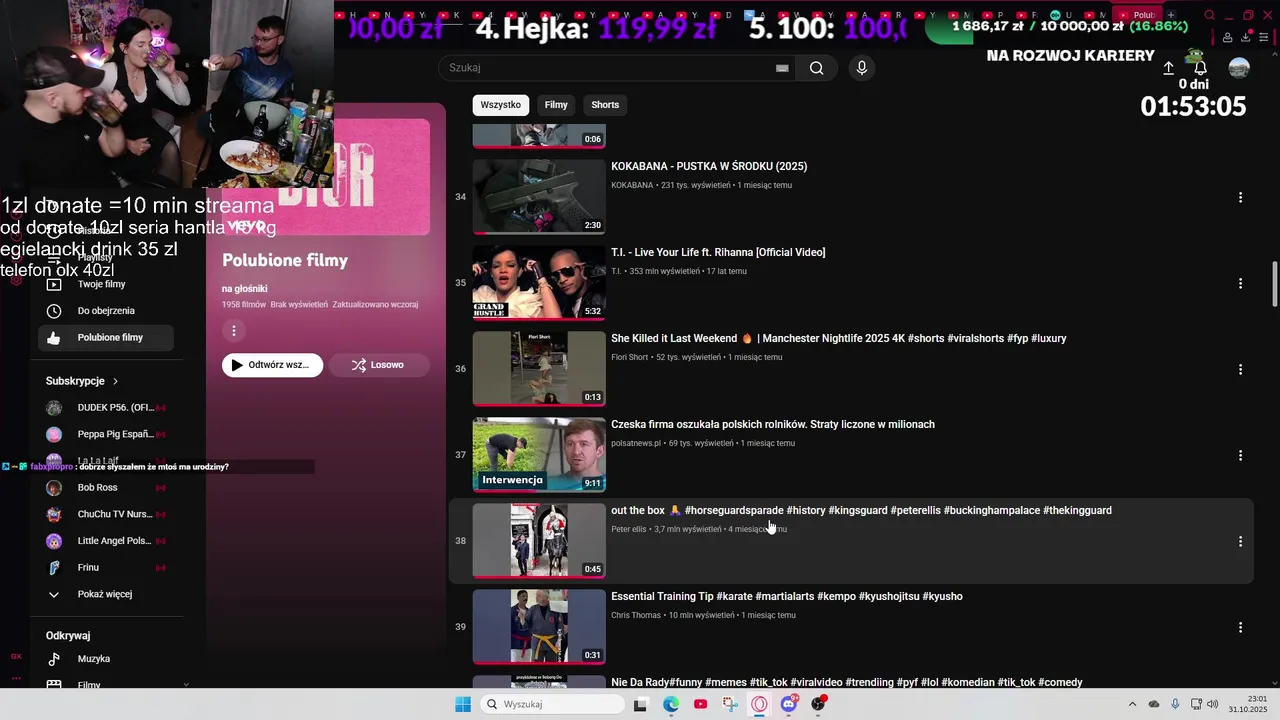Open Bob Ross channel subscription
Screen dimensions: 1280x720
coord(106,488)
